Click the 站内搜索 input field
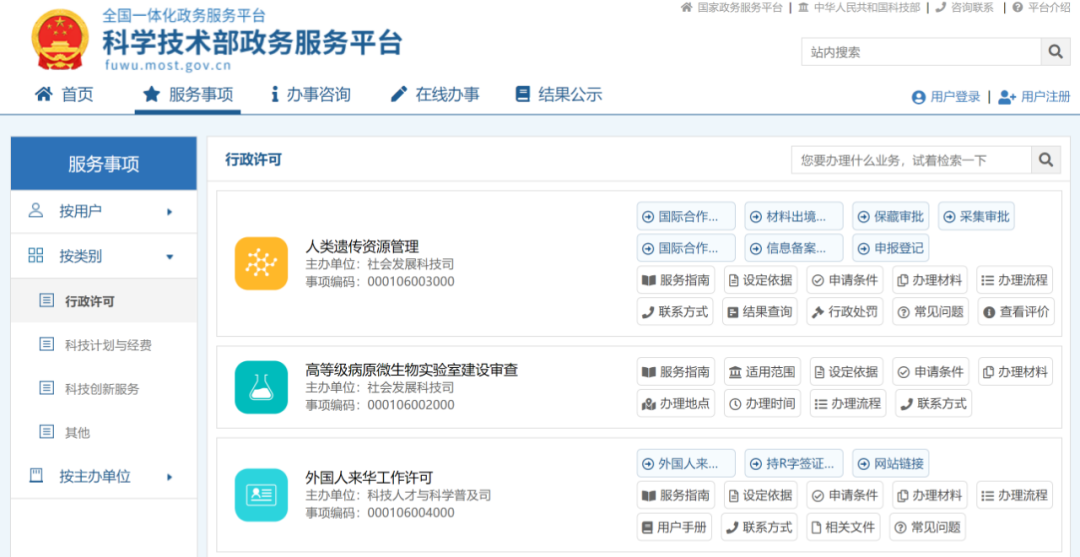Viewport: 1080px width, 557px height. (920, 52)
